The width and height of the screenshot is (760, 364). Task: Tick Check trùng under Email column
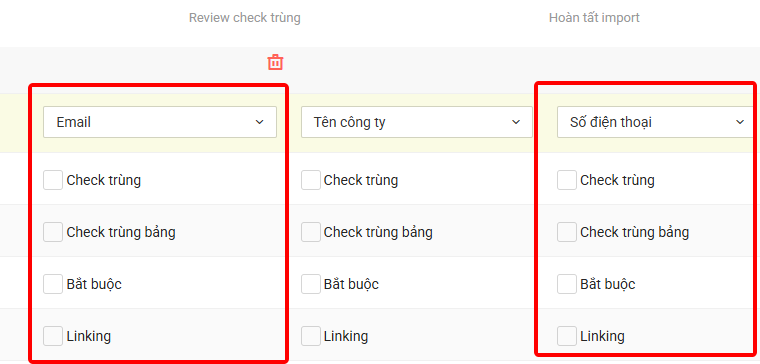click(53, 180)
